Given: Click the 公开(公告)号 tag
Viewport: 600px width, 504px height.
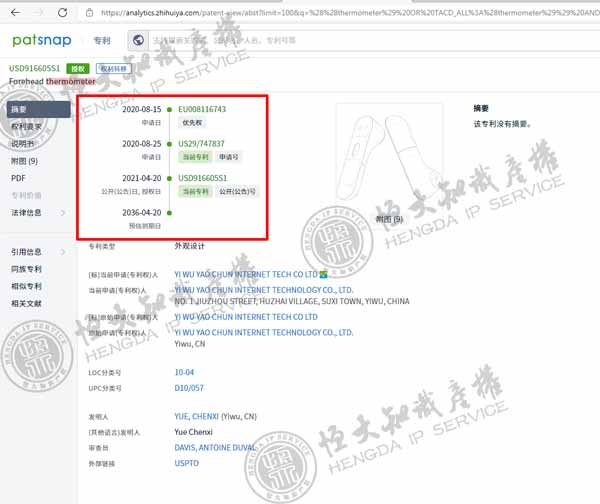Looking at the screenshot, I should click(x=237, y=192).
